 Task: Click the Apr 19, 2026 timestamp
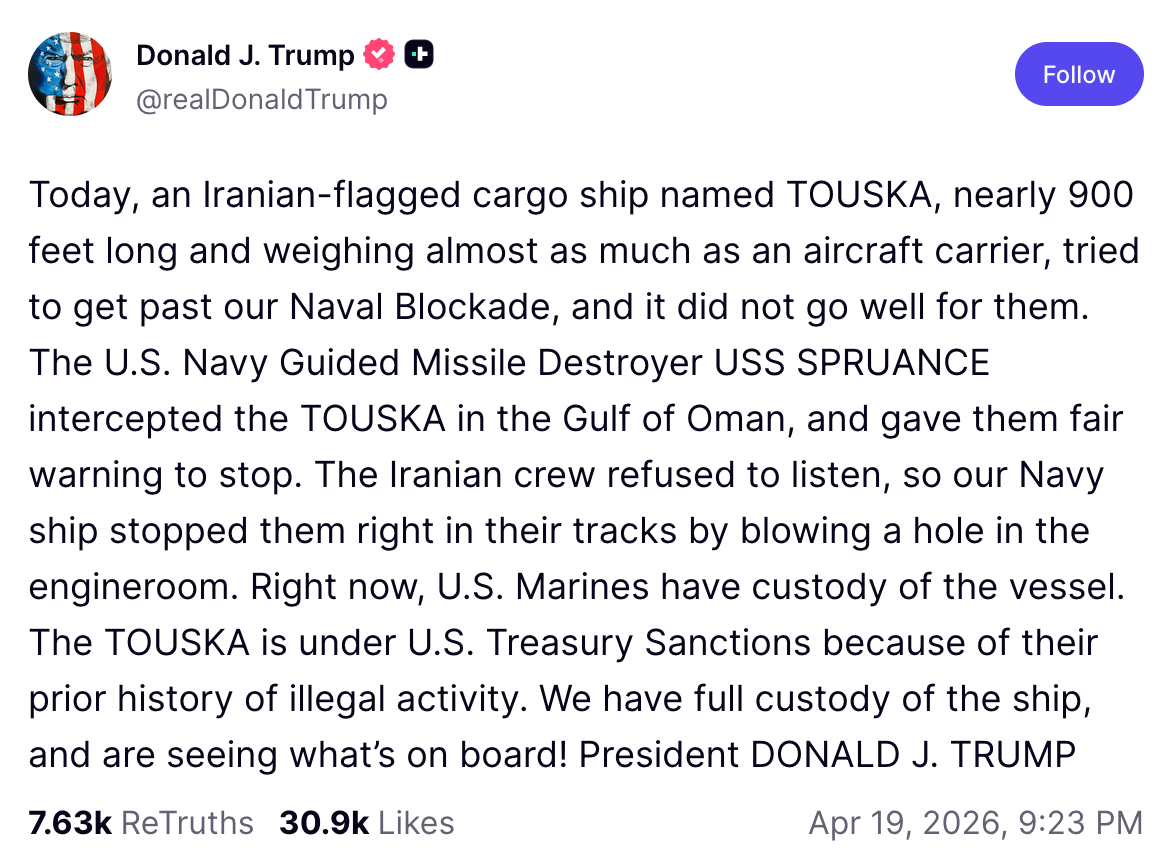tap(975, 823)
